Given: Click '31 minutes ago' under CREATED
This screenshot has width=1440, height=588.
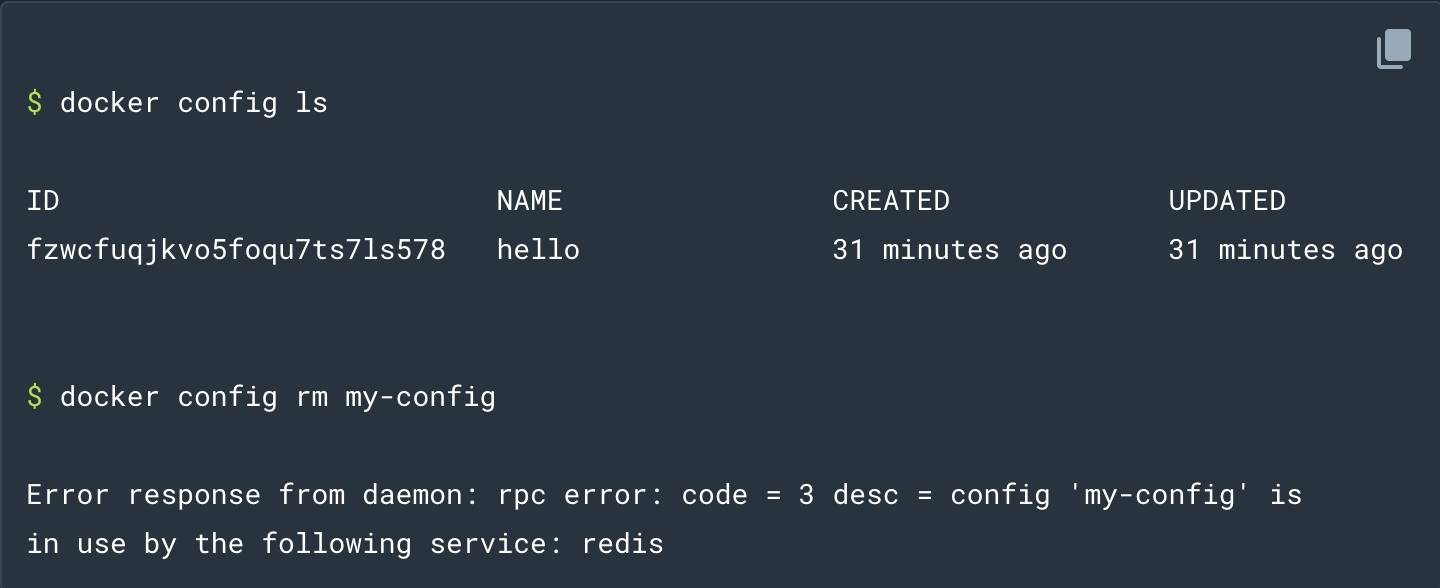Looking at the screenshot, I should (950, 250).
